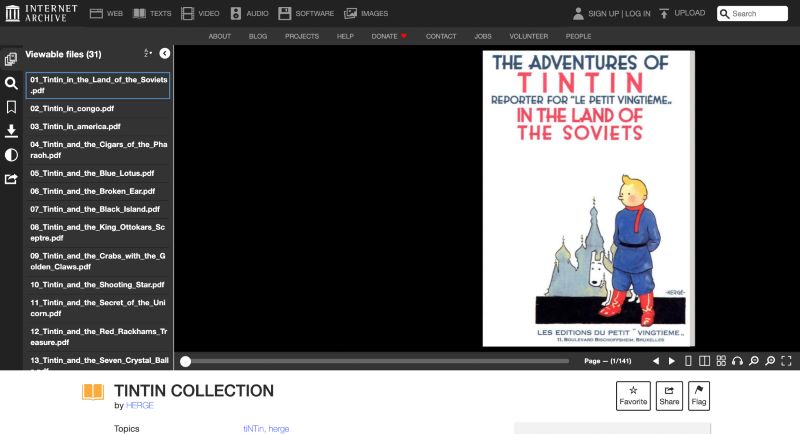Open the Web section in navbar
Screen dimensions: 800x434
coord(106,13)
